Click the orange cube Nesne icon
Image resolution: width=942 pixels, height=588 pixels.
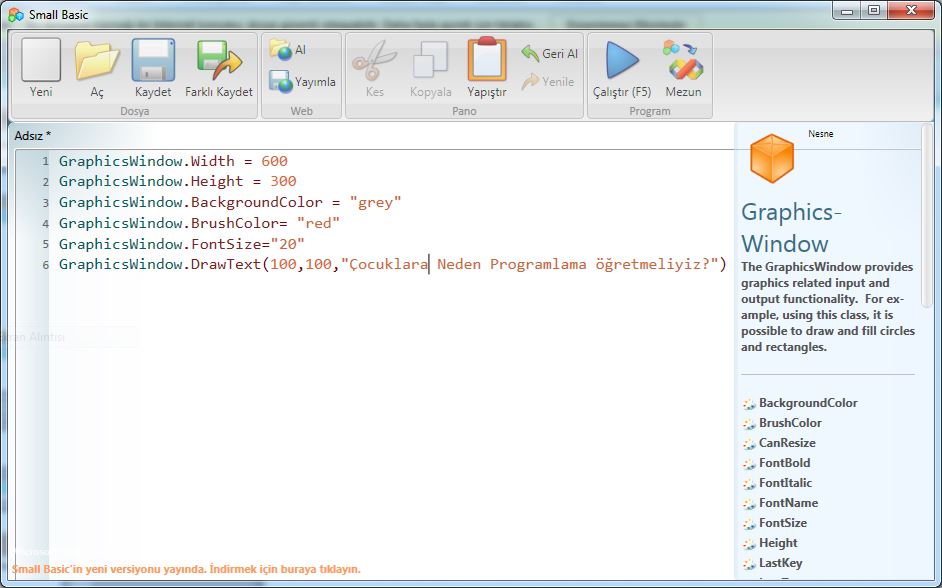772,158
